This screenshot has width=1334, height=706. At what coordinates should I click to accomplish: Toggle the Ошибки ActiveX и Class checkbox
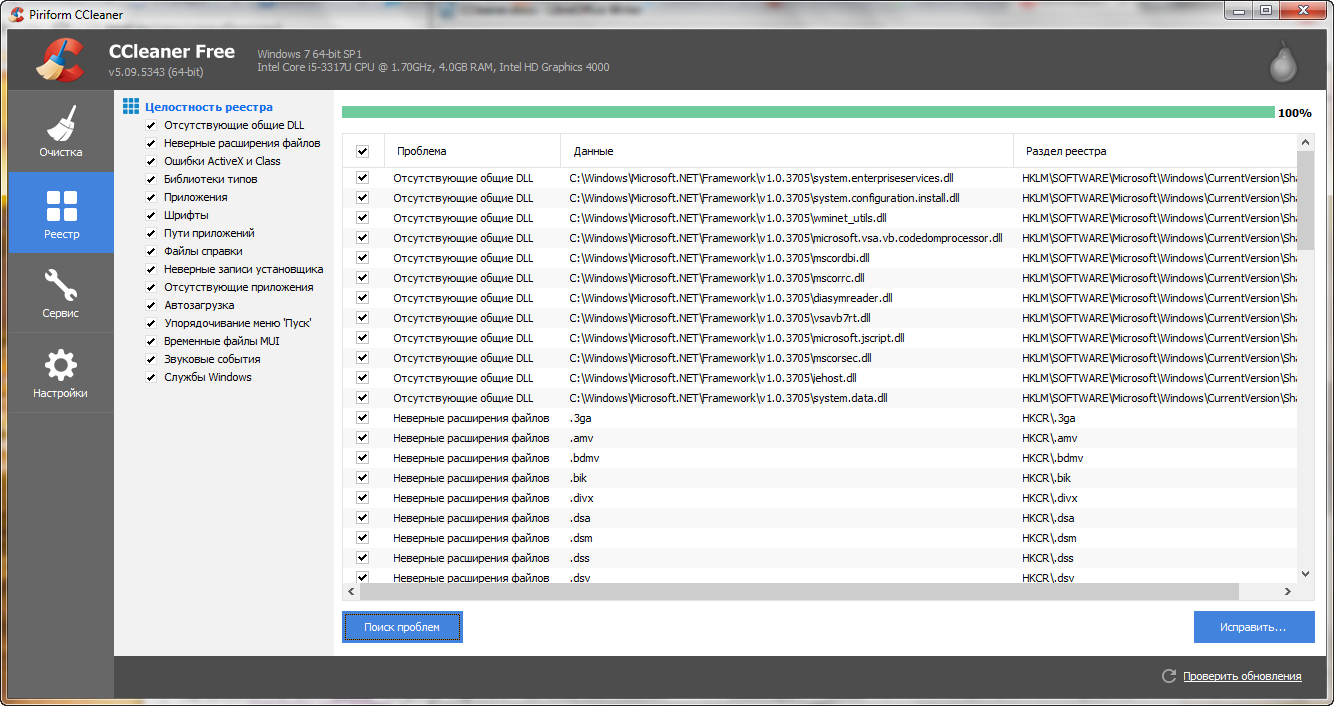(x=151, y=161)
